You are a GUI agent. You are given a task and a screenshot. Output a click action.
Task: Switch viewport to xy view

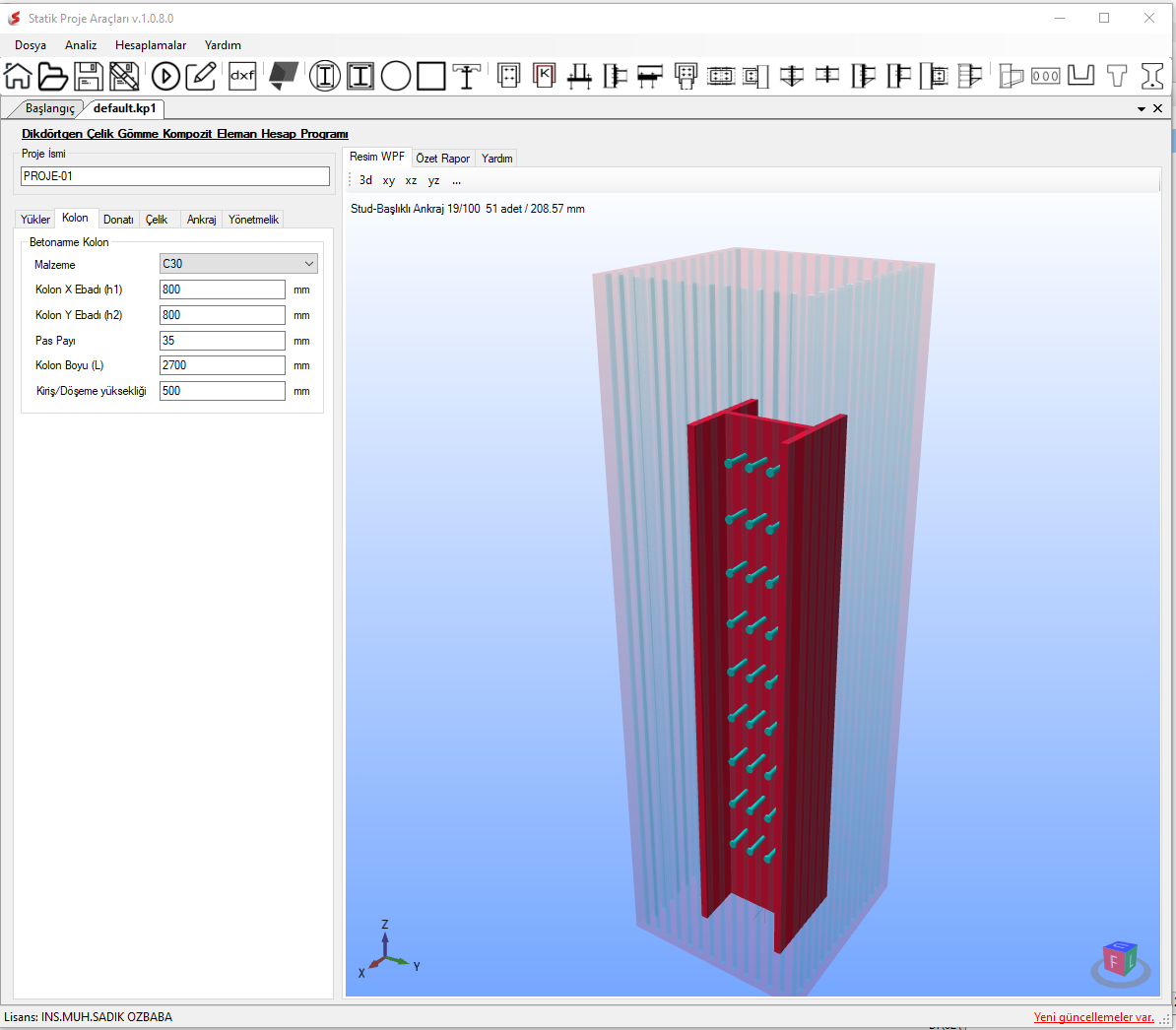[388, 180]
